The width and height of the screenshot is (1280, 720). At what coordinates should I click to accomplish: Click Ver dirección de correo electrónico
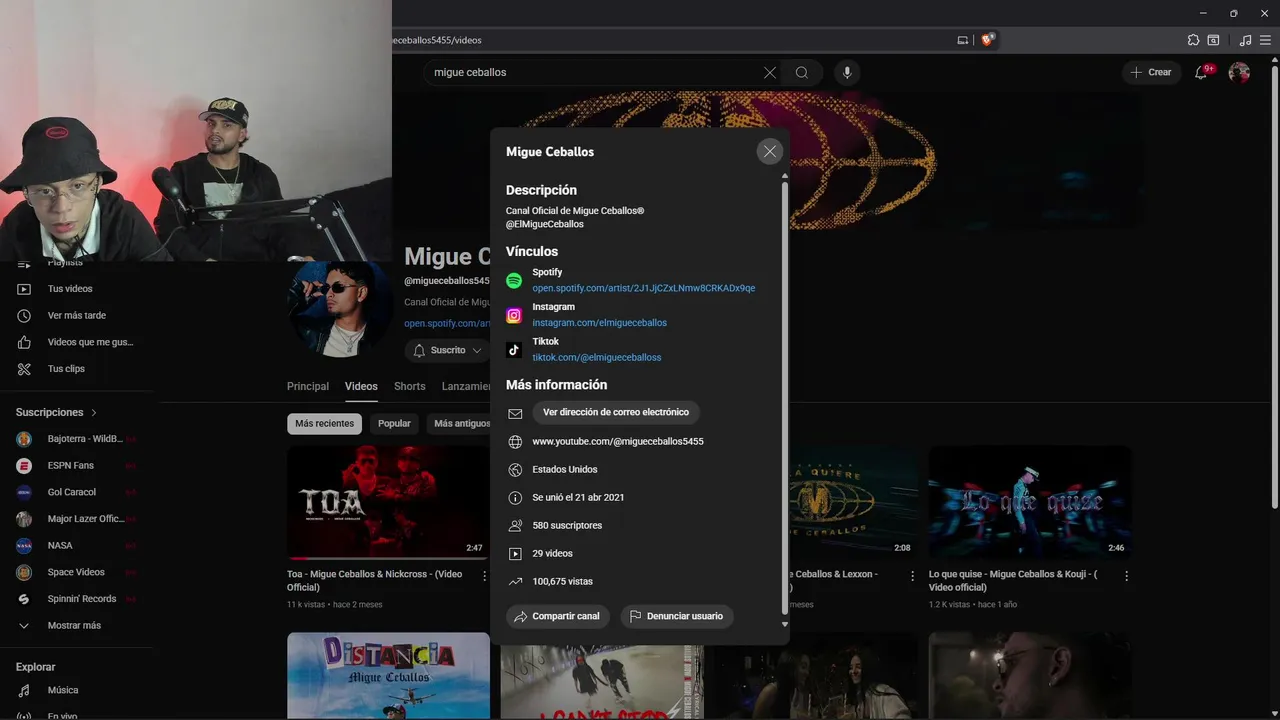pyautogui.click(x=616, y=412)
